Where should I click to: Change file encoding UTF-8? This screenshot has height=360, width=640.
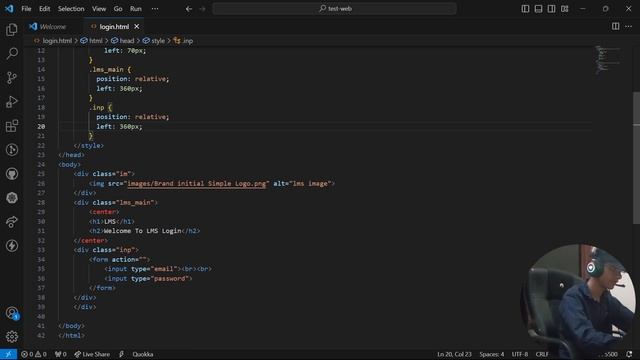(x=520, y=354)
